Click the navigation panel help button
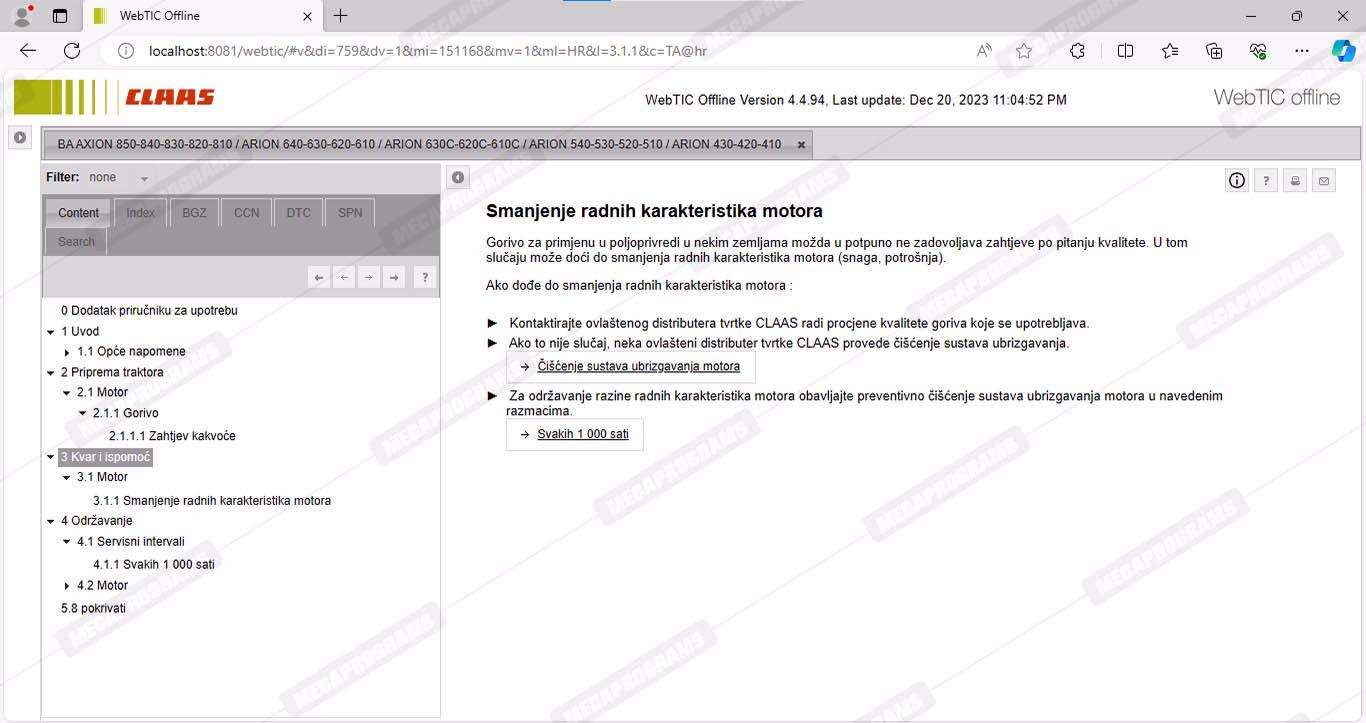 tap(424, 278)
